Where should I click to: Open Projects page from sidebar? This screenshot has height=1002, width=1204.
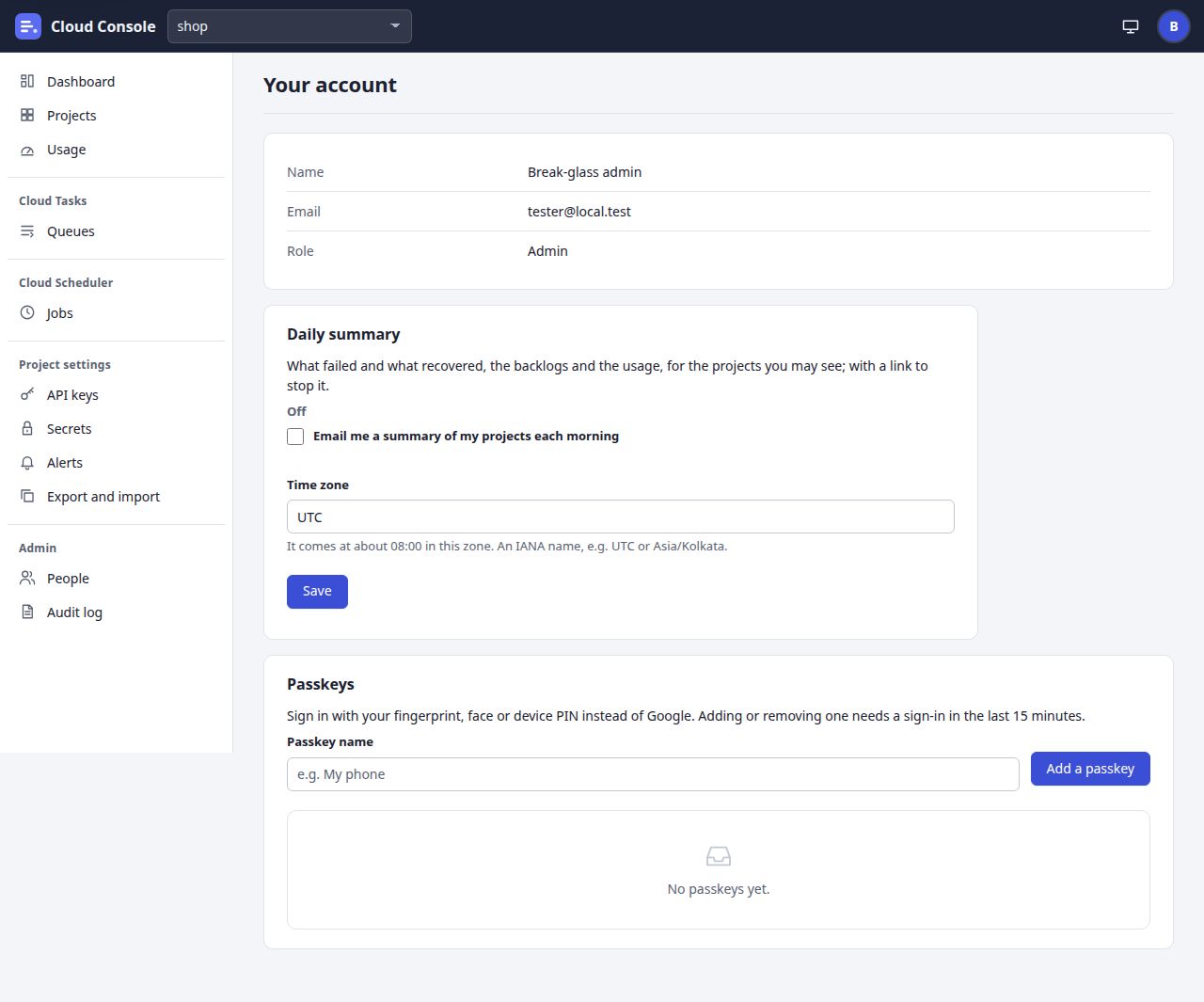(x=117, y=116)
